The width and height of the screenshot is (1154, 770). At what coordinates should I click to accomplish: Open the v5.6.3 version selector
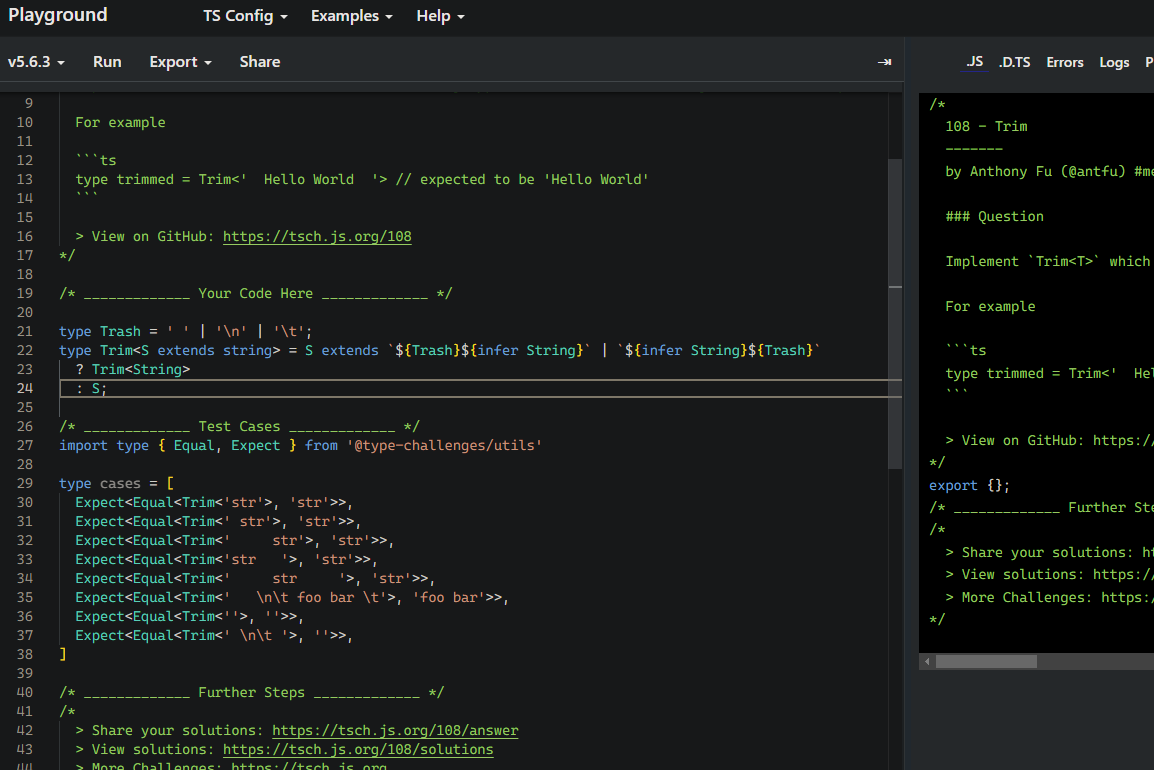pyautogui.click(x=37, y=62)
